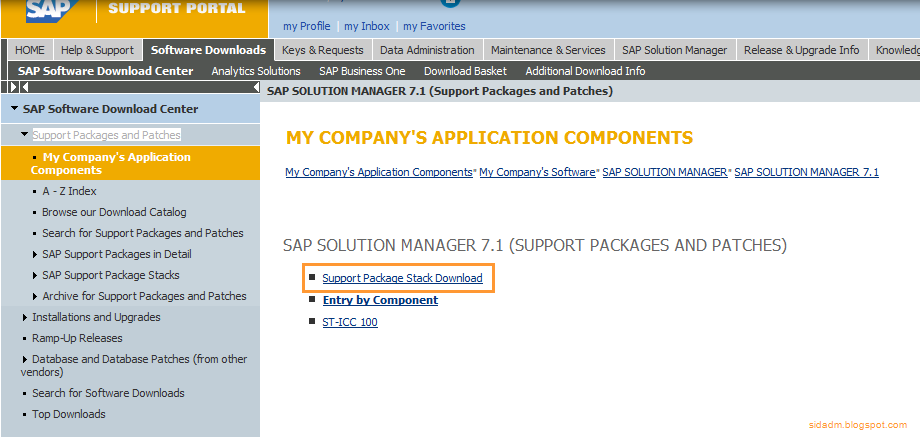Open the ST-ICC 100 link
Screen dimensions: 920x437
point(350,322)
